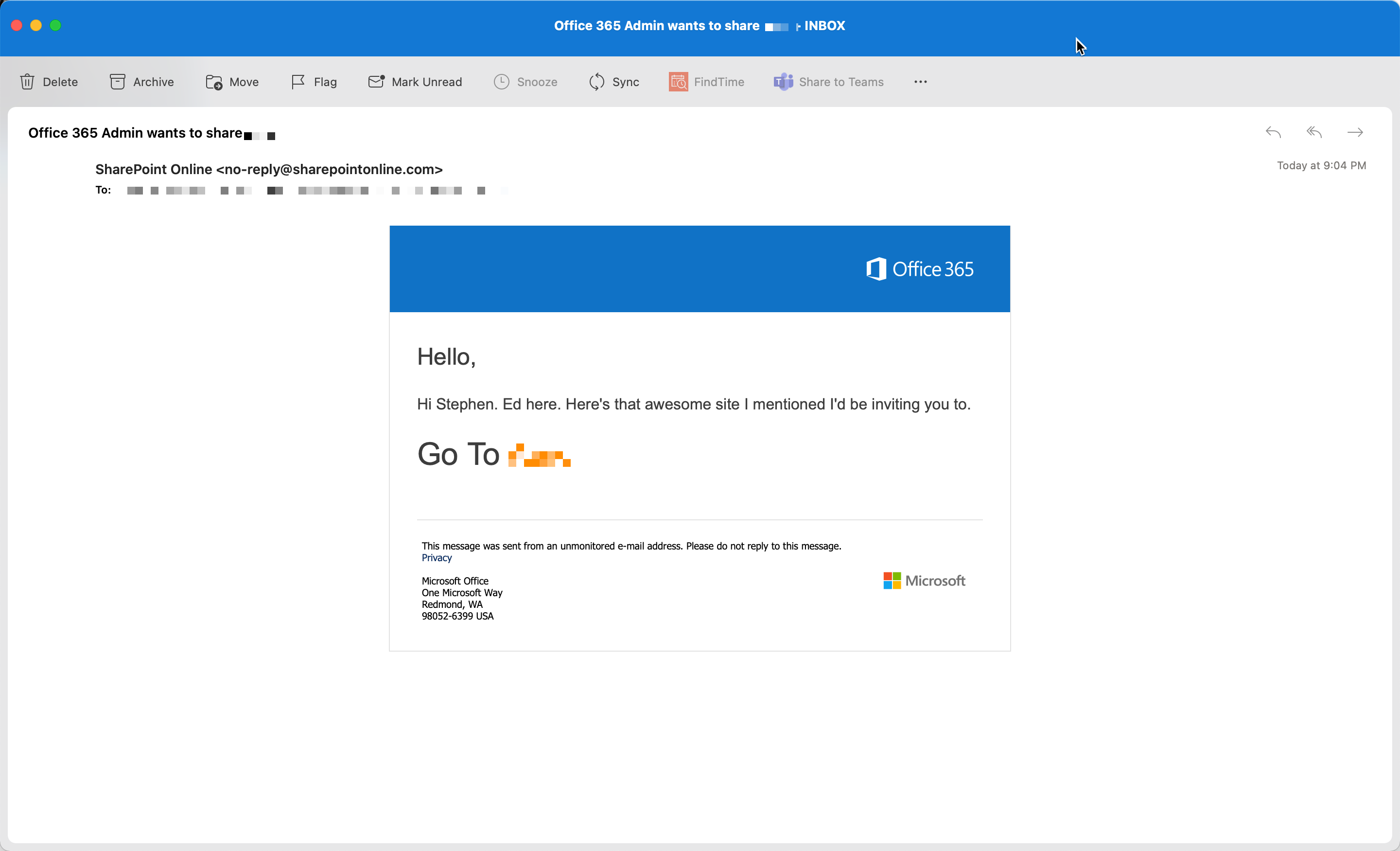This screenshot has width=1400, height=851.
Task: Flag this message
Action: (314, 82)
